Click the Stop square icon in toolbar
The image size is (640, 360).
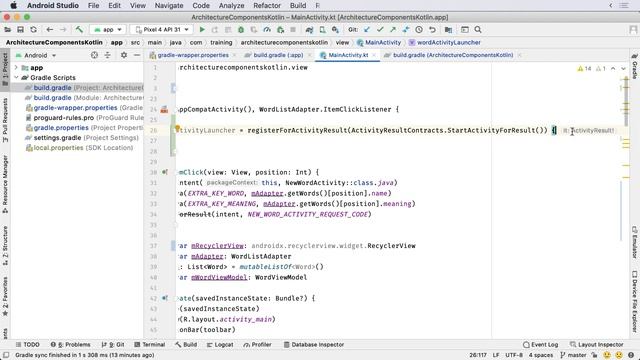(293, 30)
